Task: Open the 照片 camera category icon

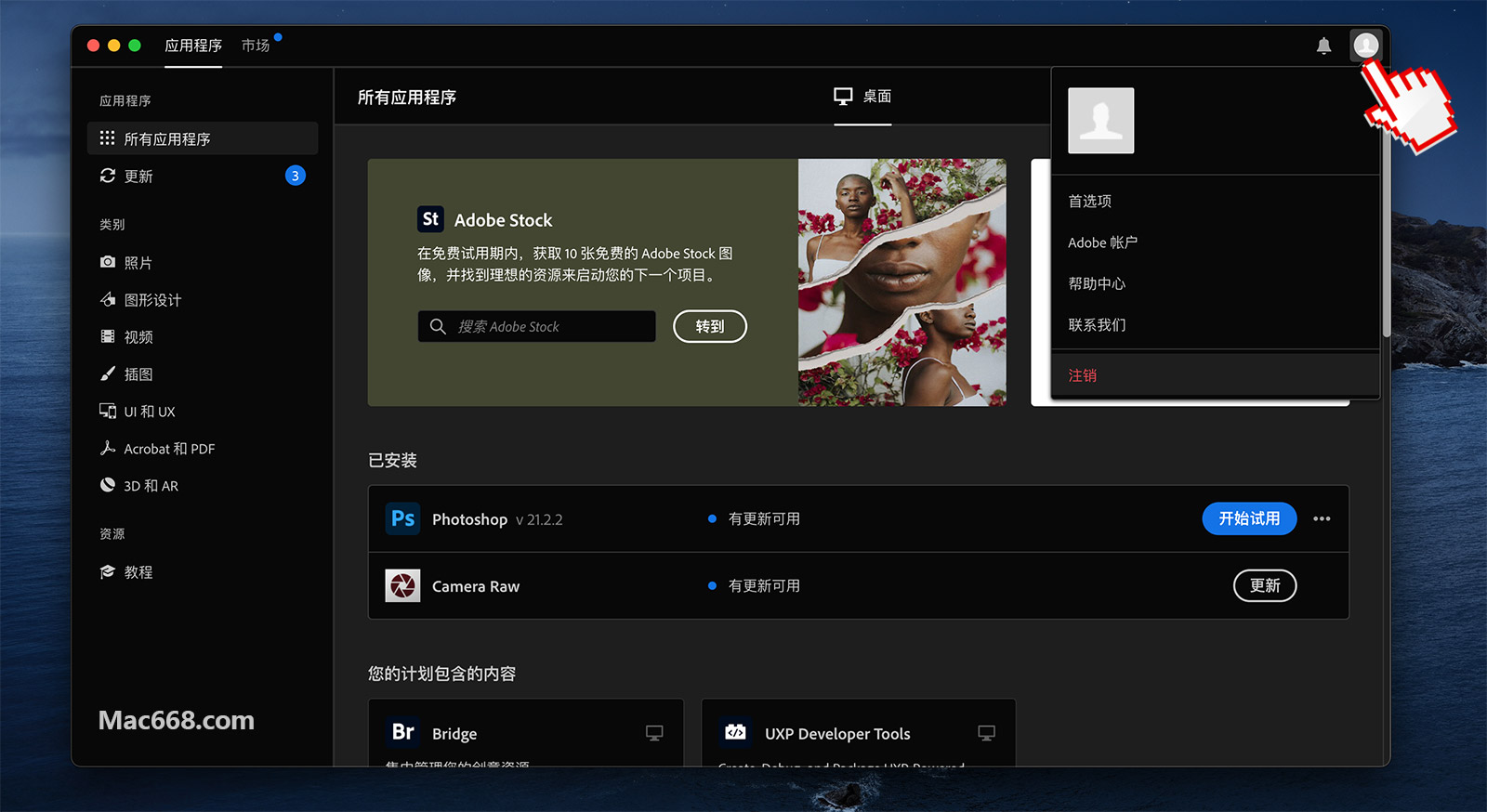Action: tap(108, 262)
